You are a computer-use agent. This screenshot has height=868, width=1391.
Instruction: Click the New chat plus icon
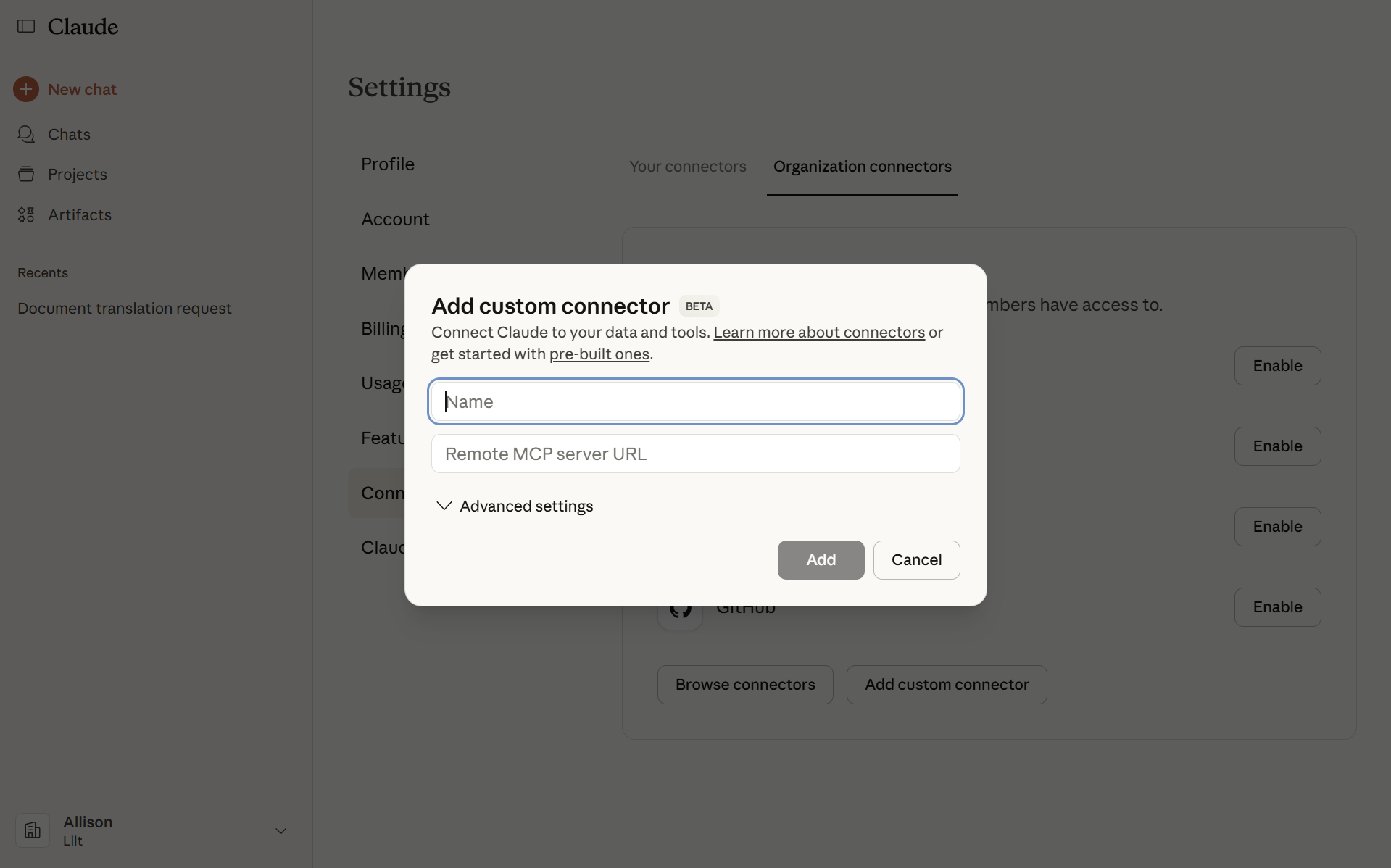click(x=26, y=89)
